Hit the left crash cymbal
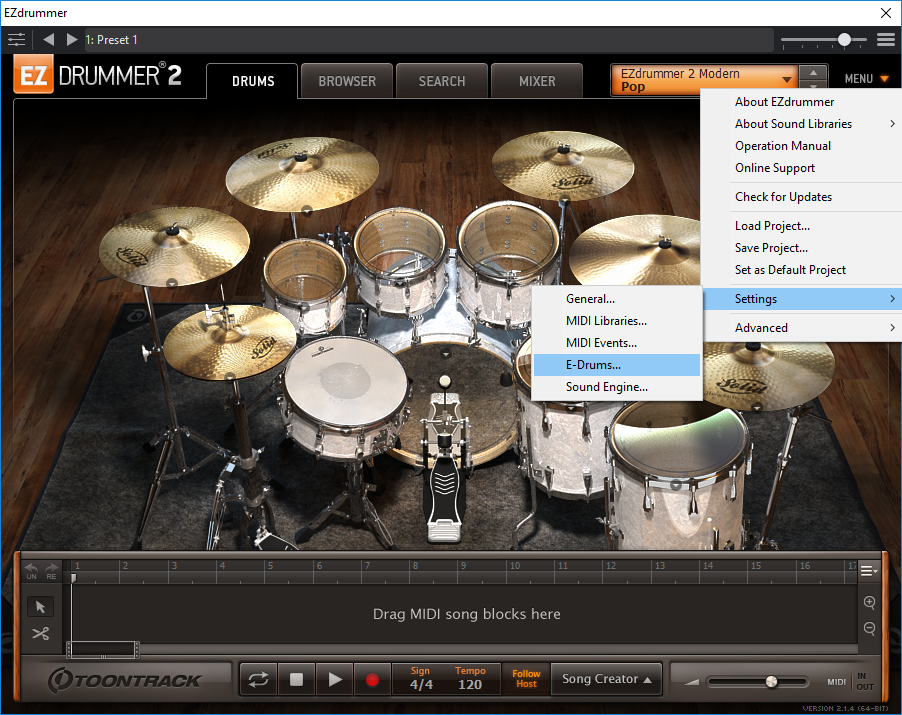 174,246
